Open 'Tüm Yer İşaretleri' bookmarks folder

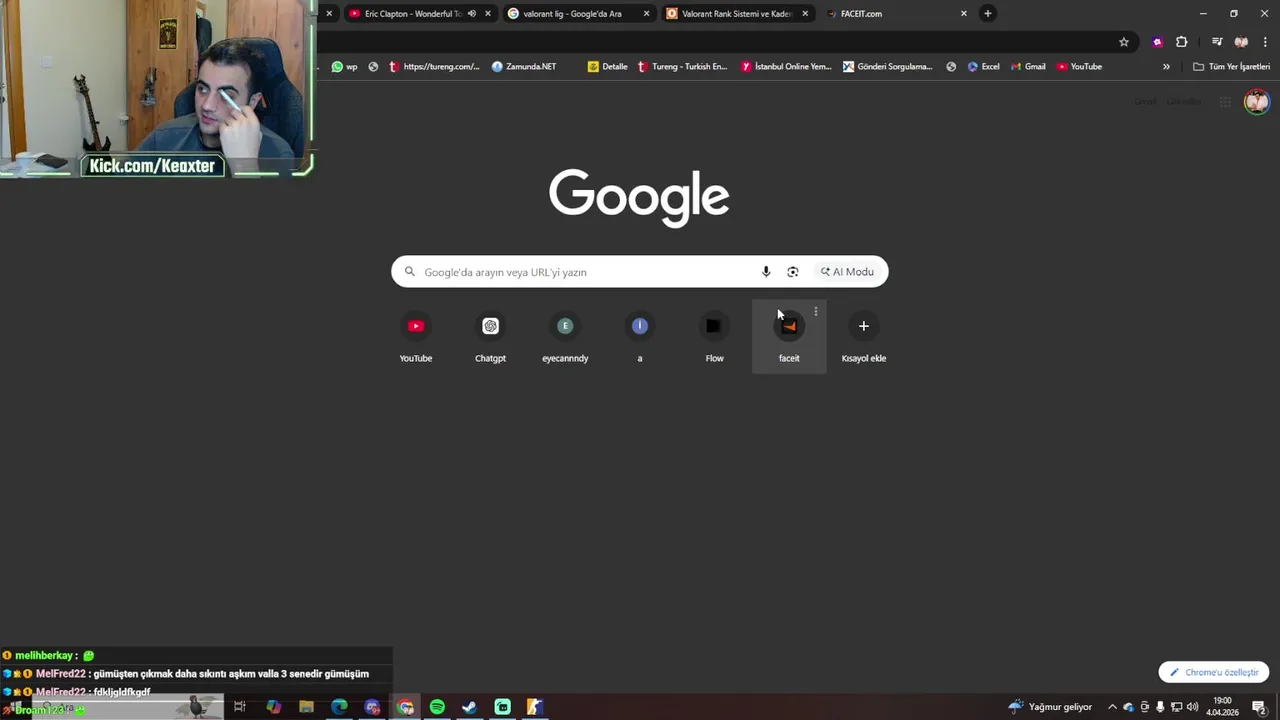point(1231,67)
